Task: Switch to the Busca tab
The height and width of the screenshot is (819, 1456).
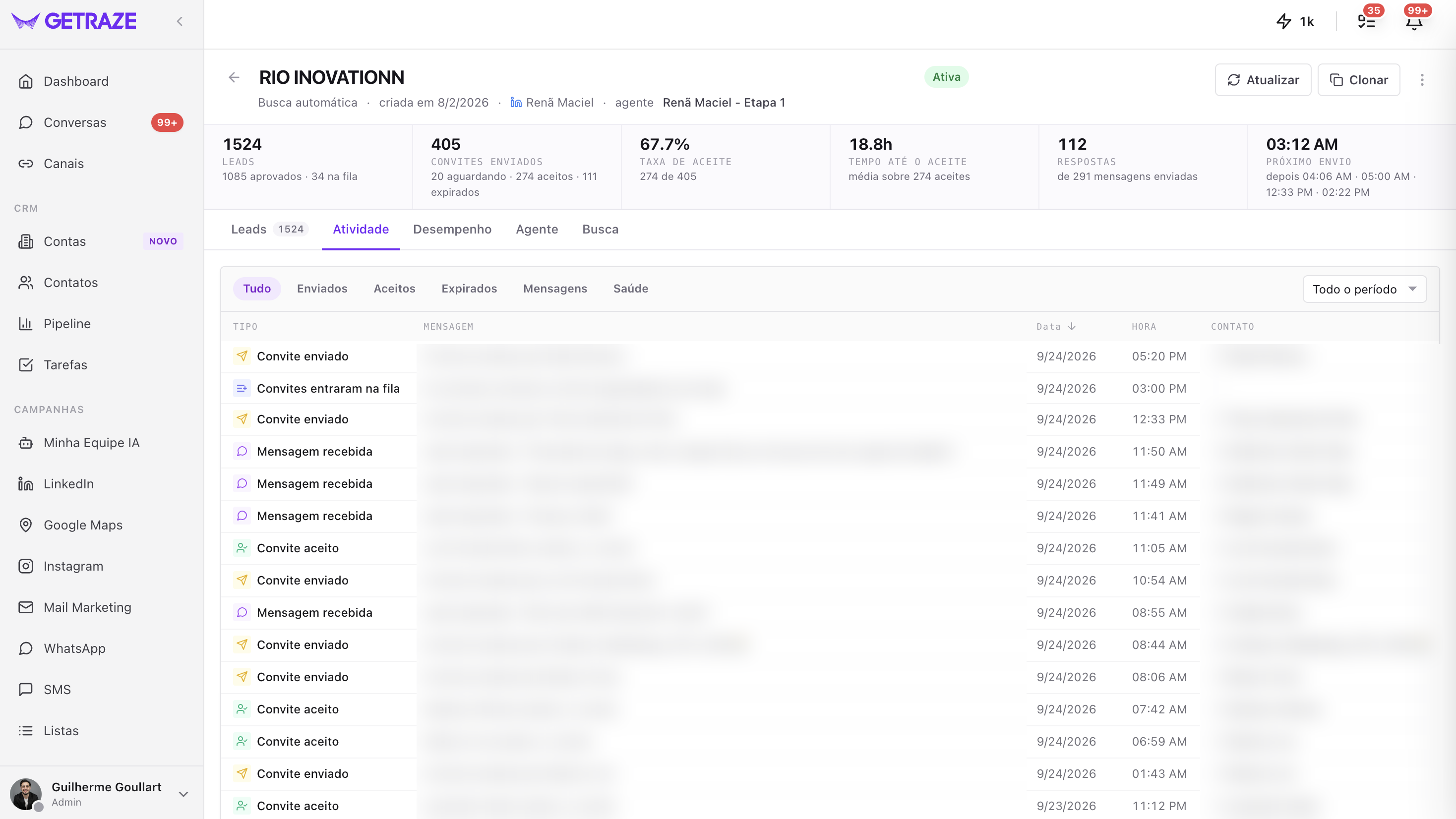Action: (600, 230)
